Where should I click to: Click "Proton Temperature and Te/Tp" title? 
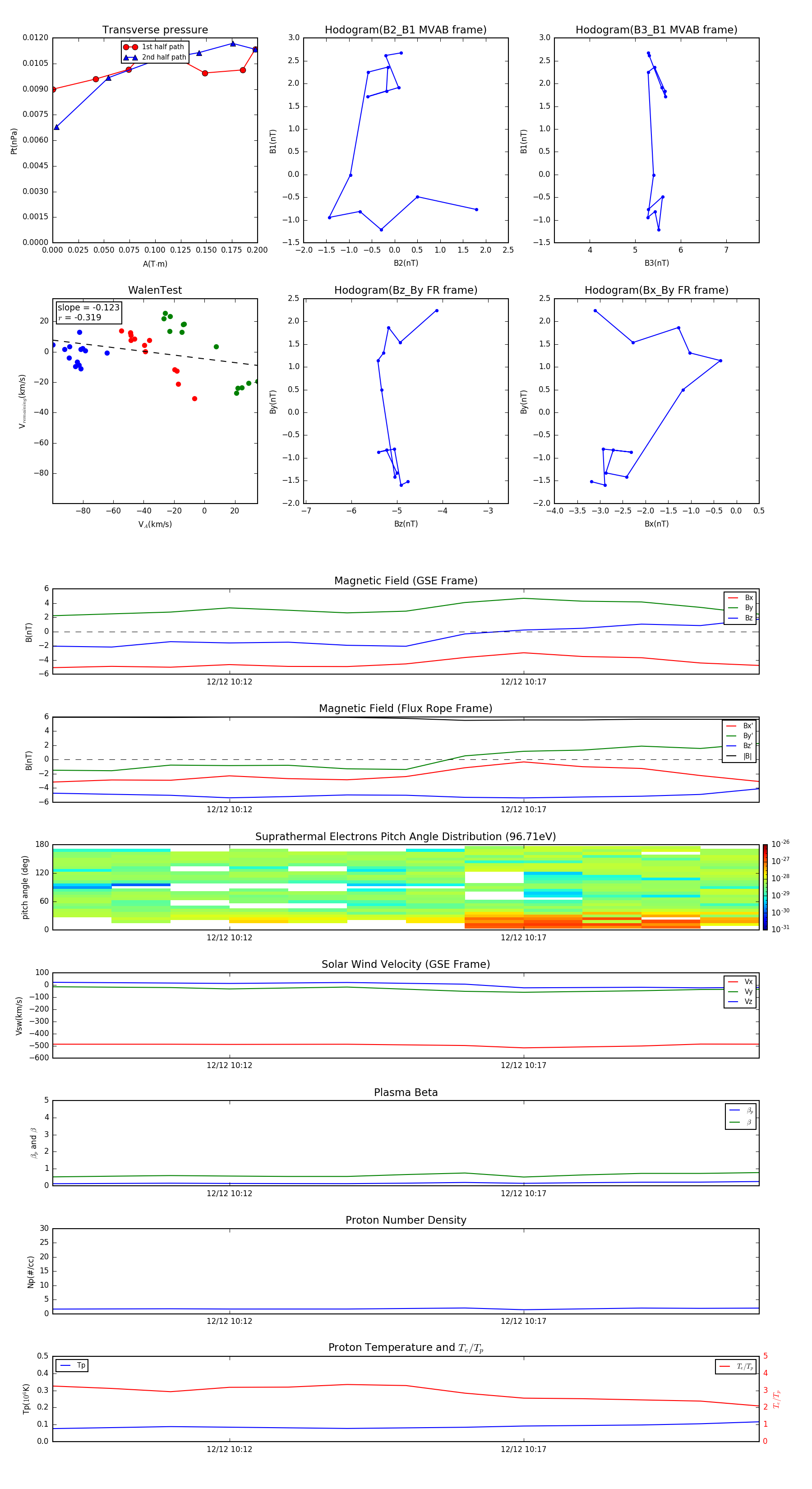pos(406,1348)
